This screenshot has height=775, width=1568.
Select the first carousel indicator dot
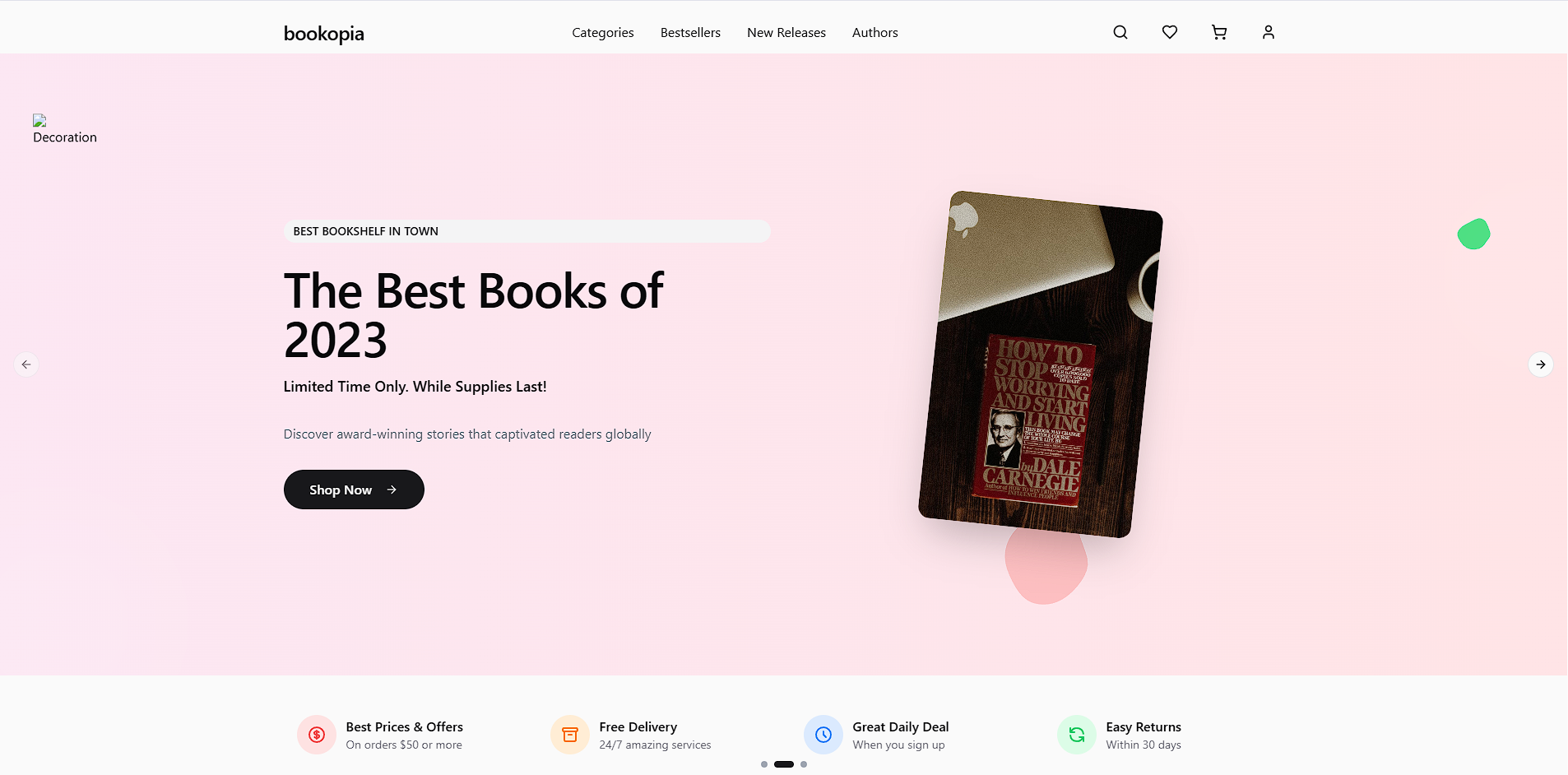pyautogui.click(x=764, y=764)
